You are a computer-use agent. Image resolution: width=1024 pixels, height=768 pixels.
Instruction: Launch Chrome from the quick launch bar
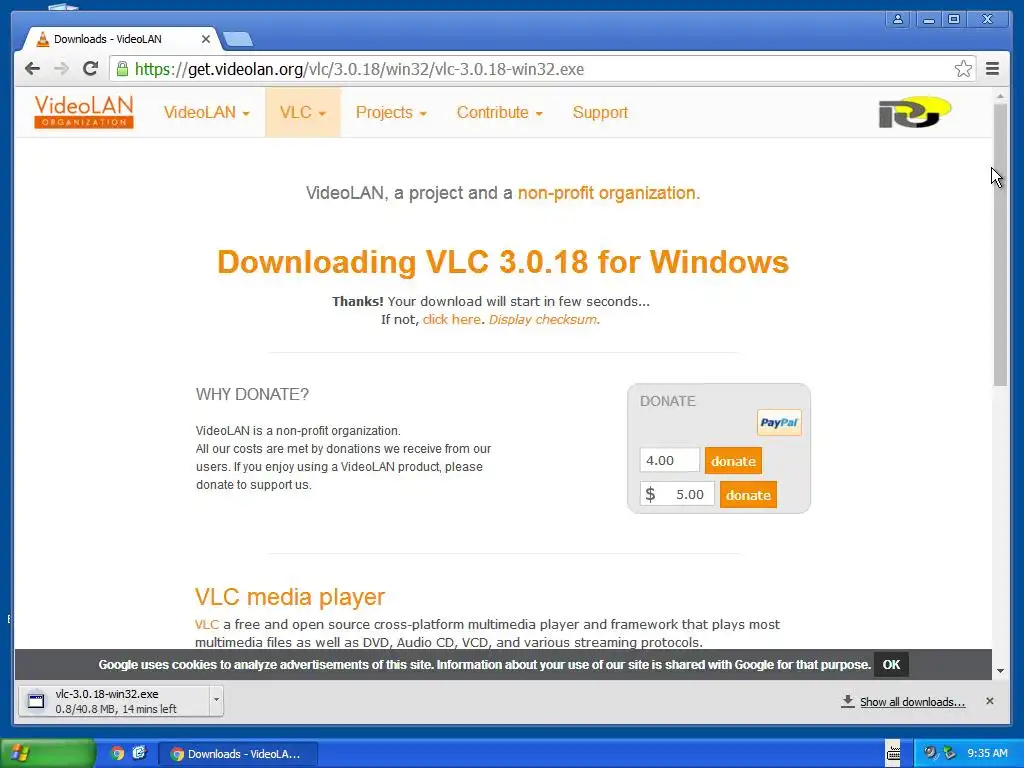tap(118, 754)
